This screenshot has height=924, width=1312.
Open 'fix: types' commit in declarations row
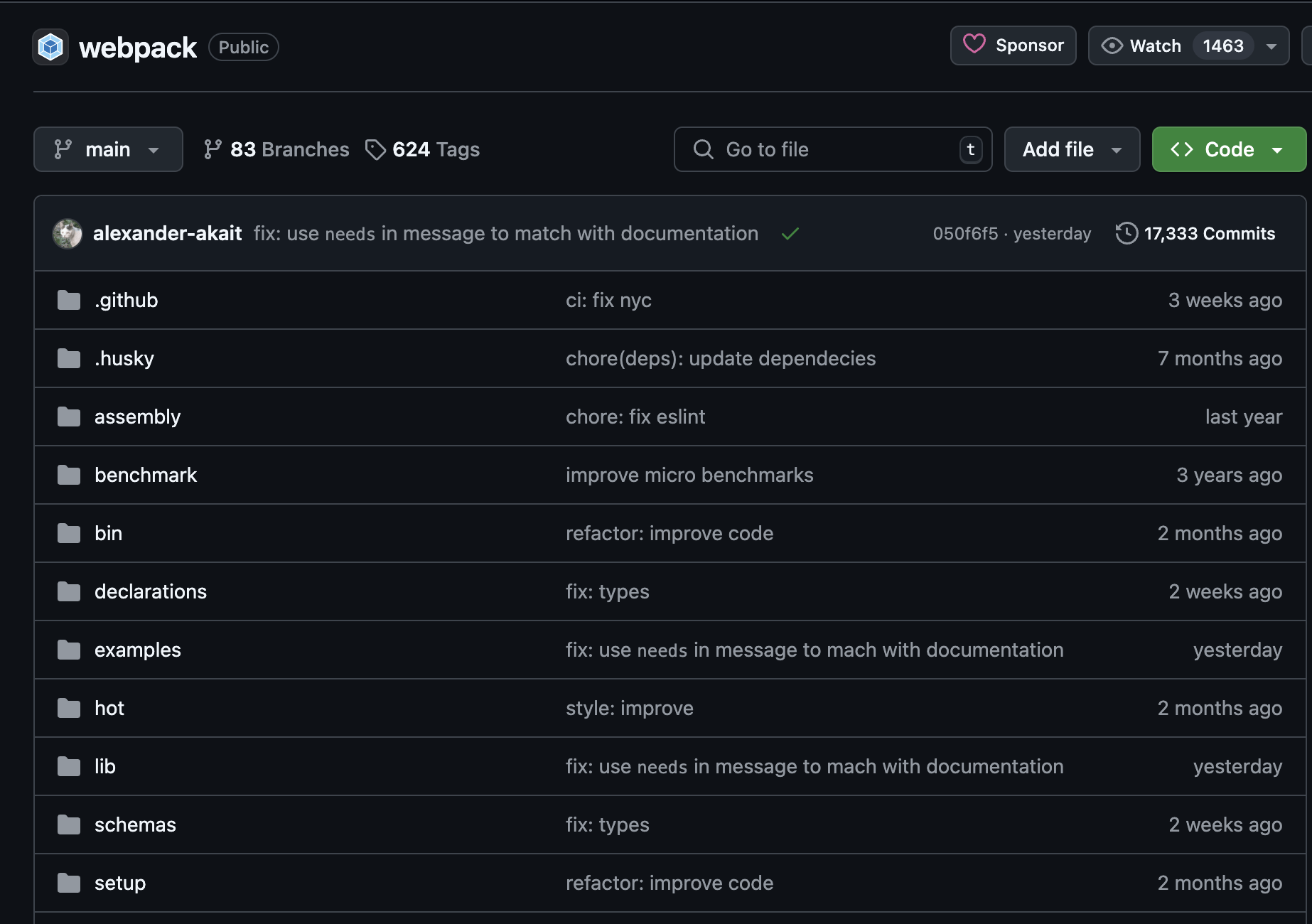click(608, 591)
